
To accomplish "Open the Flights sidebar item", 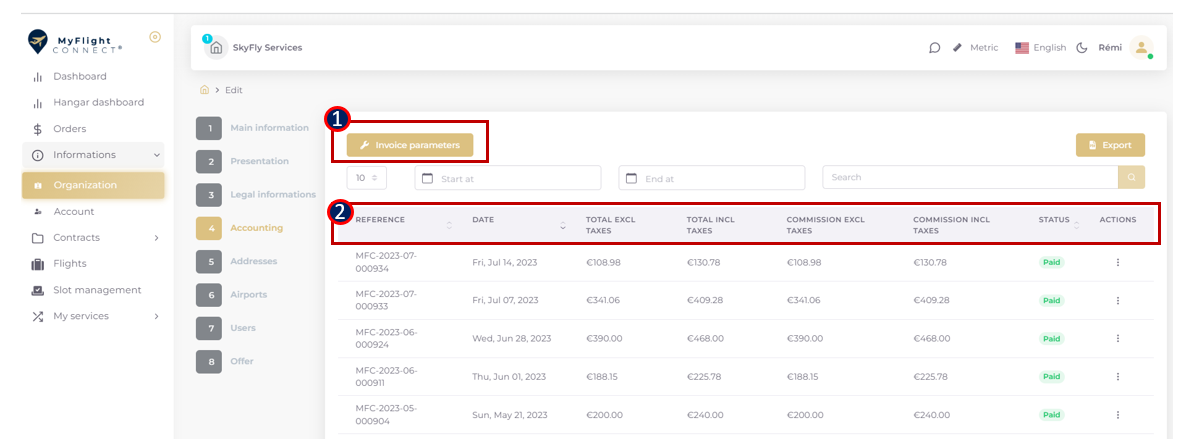I will pos(69,264).
